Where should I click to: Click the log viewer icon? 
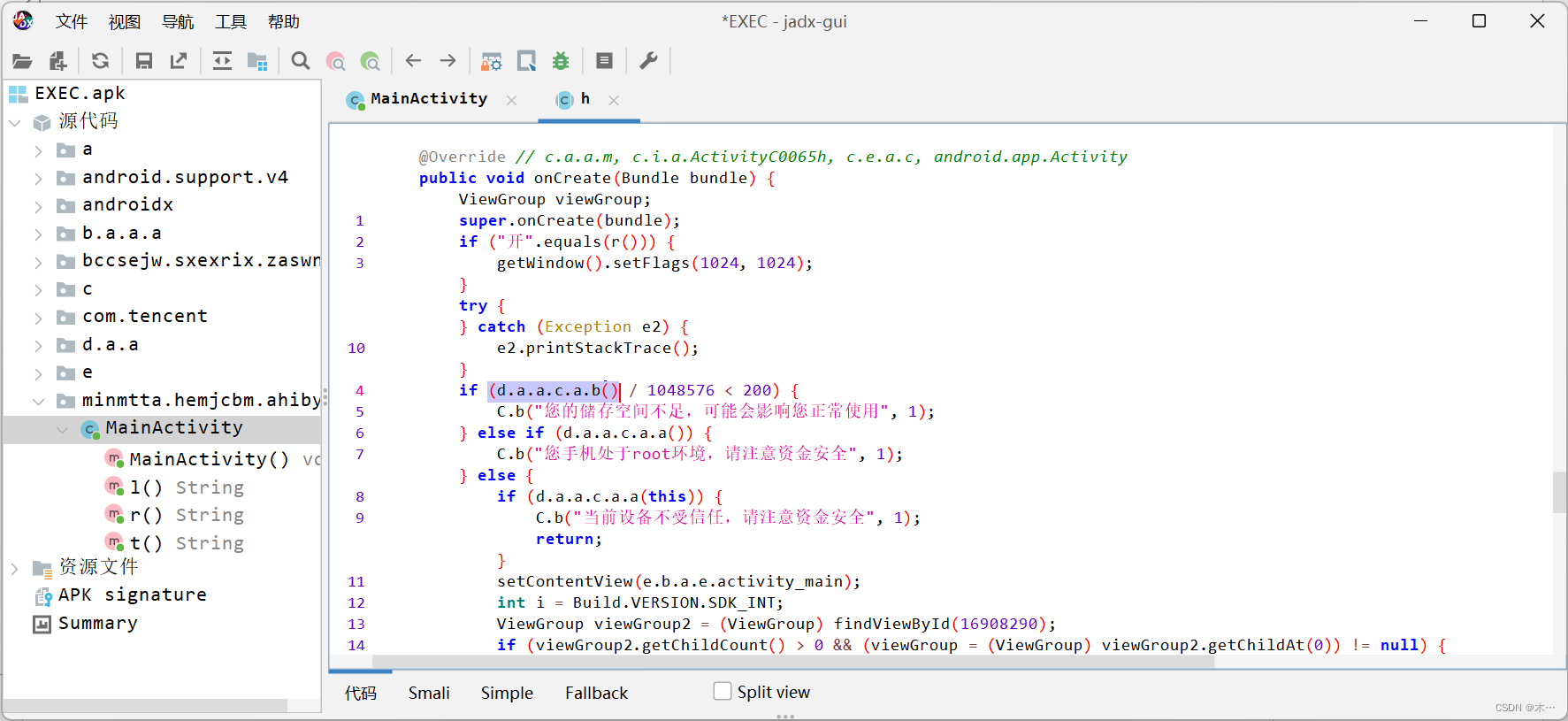(x=604, y=61)
